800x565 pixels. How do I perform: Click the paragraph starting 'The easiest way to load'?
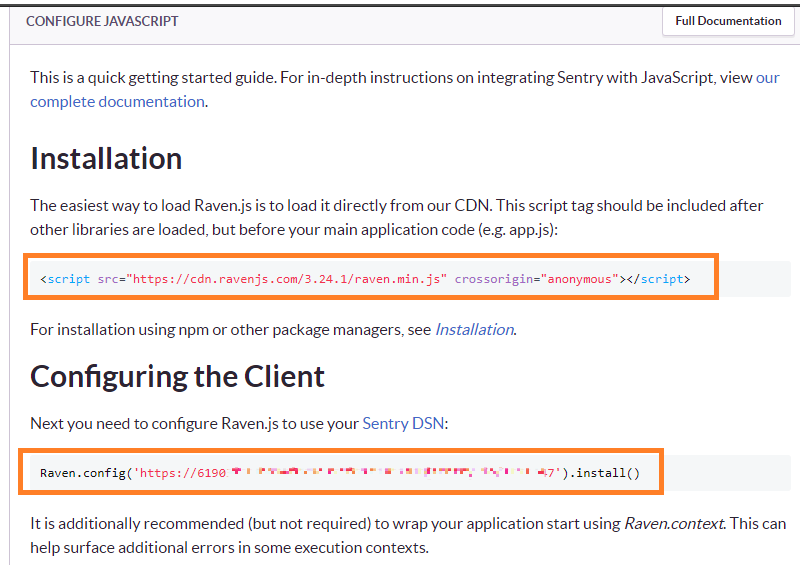pos(396,217)
